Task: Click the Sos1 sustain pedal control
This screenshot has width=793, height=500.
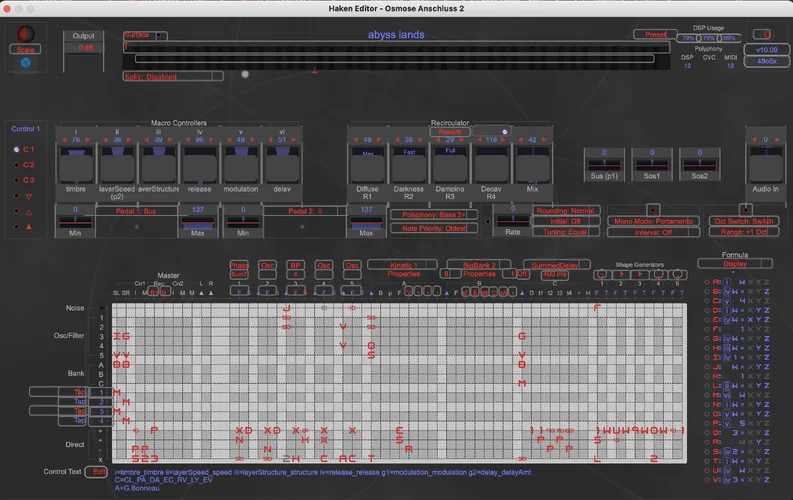Action: click(652, 161)
